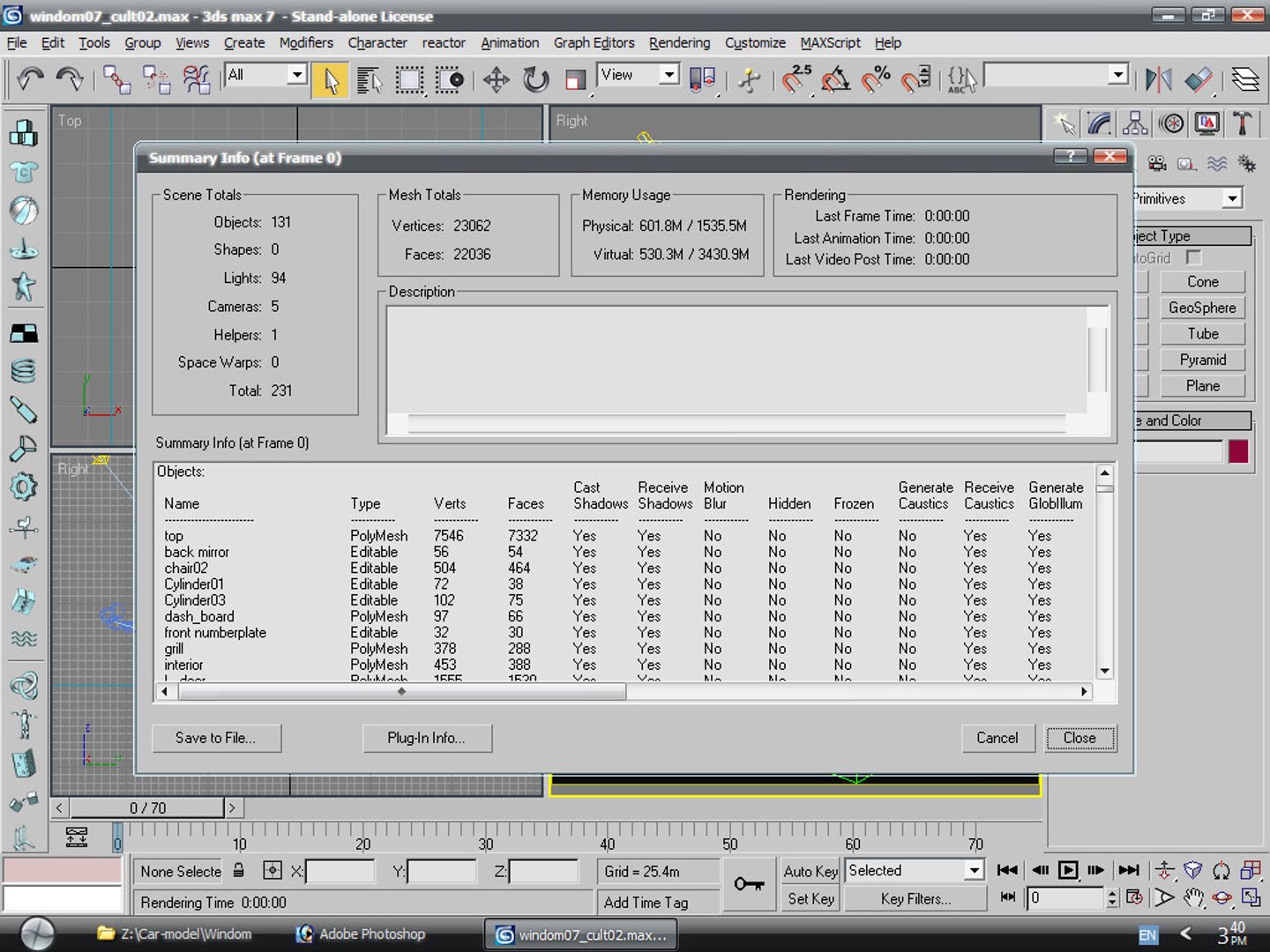Open the Motion command panel tab

[x=1171, y=123]
